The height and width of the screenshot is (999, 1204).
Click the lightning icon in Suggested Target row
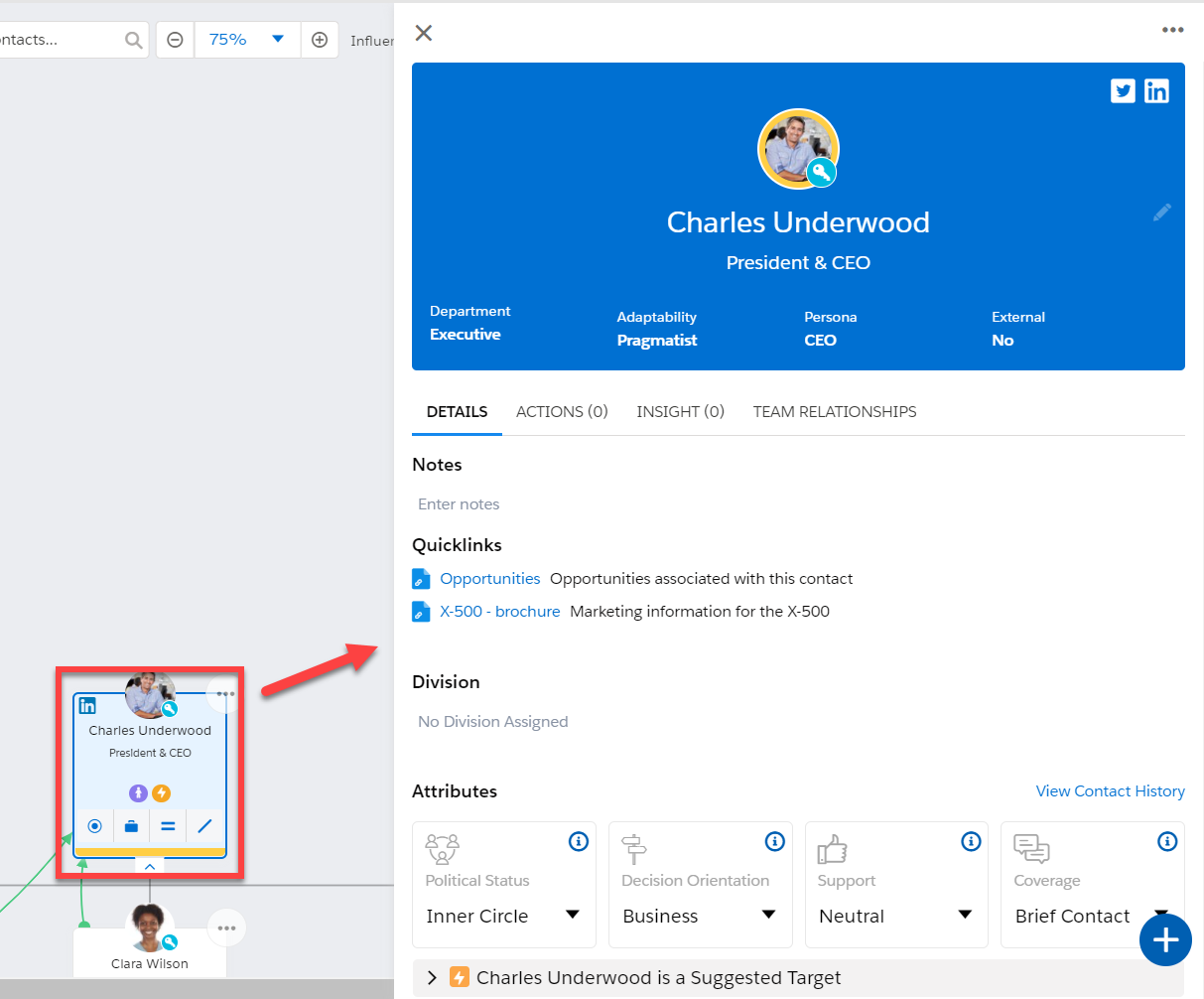click(x=460, y=978)
